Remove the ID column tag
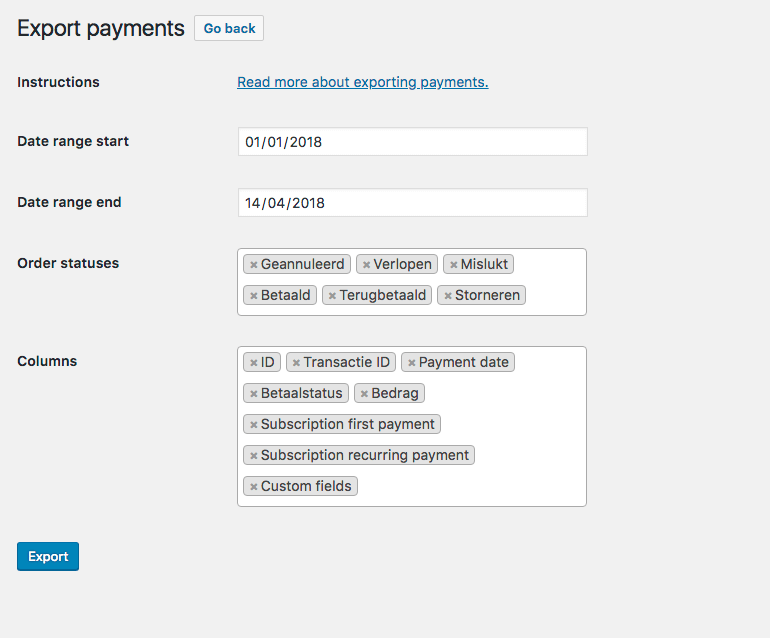 click(254, 363)
